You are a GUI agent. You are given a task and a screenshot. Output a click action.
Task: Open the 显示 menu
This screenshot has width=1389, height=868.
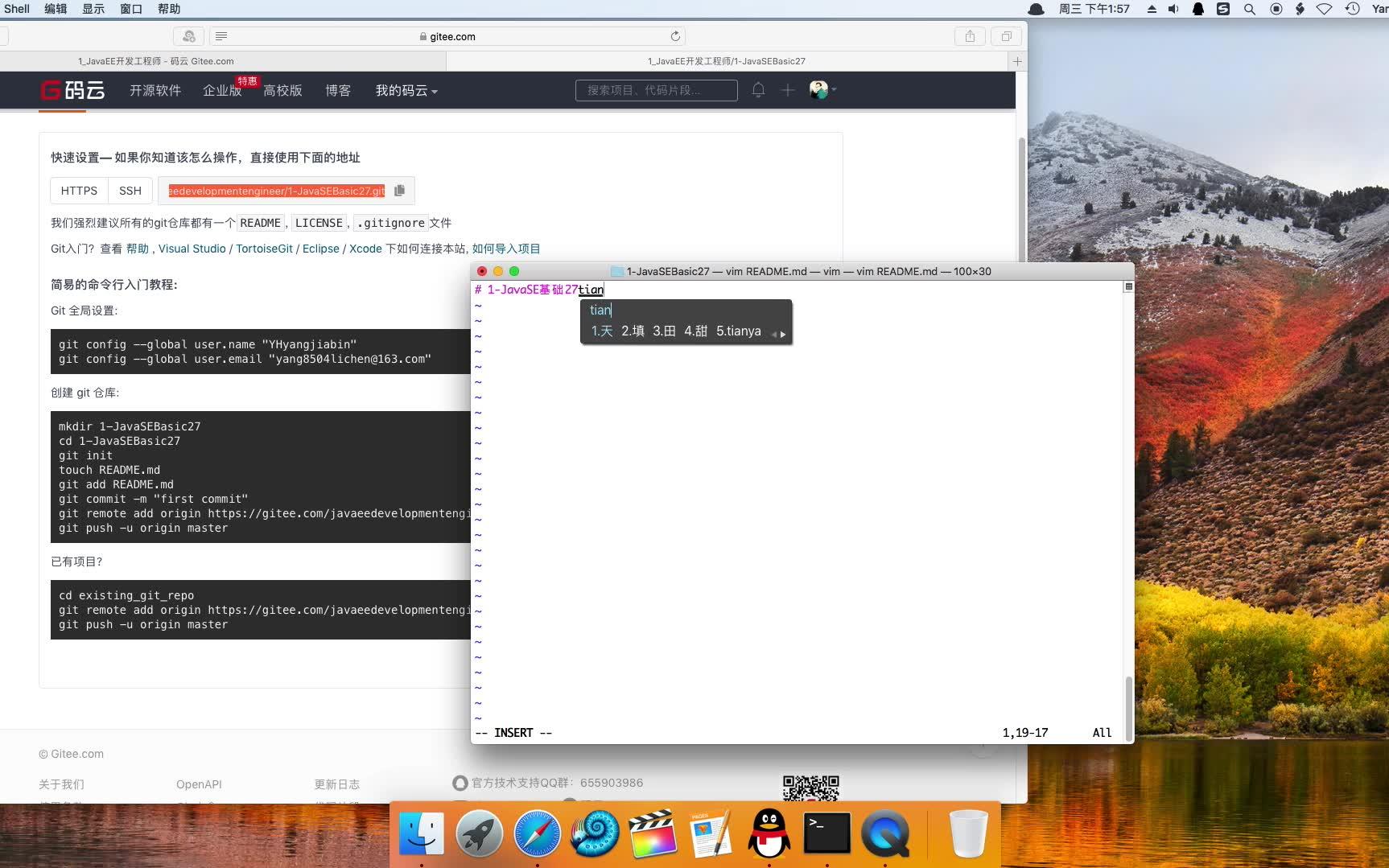click(x=93, y=9)
